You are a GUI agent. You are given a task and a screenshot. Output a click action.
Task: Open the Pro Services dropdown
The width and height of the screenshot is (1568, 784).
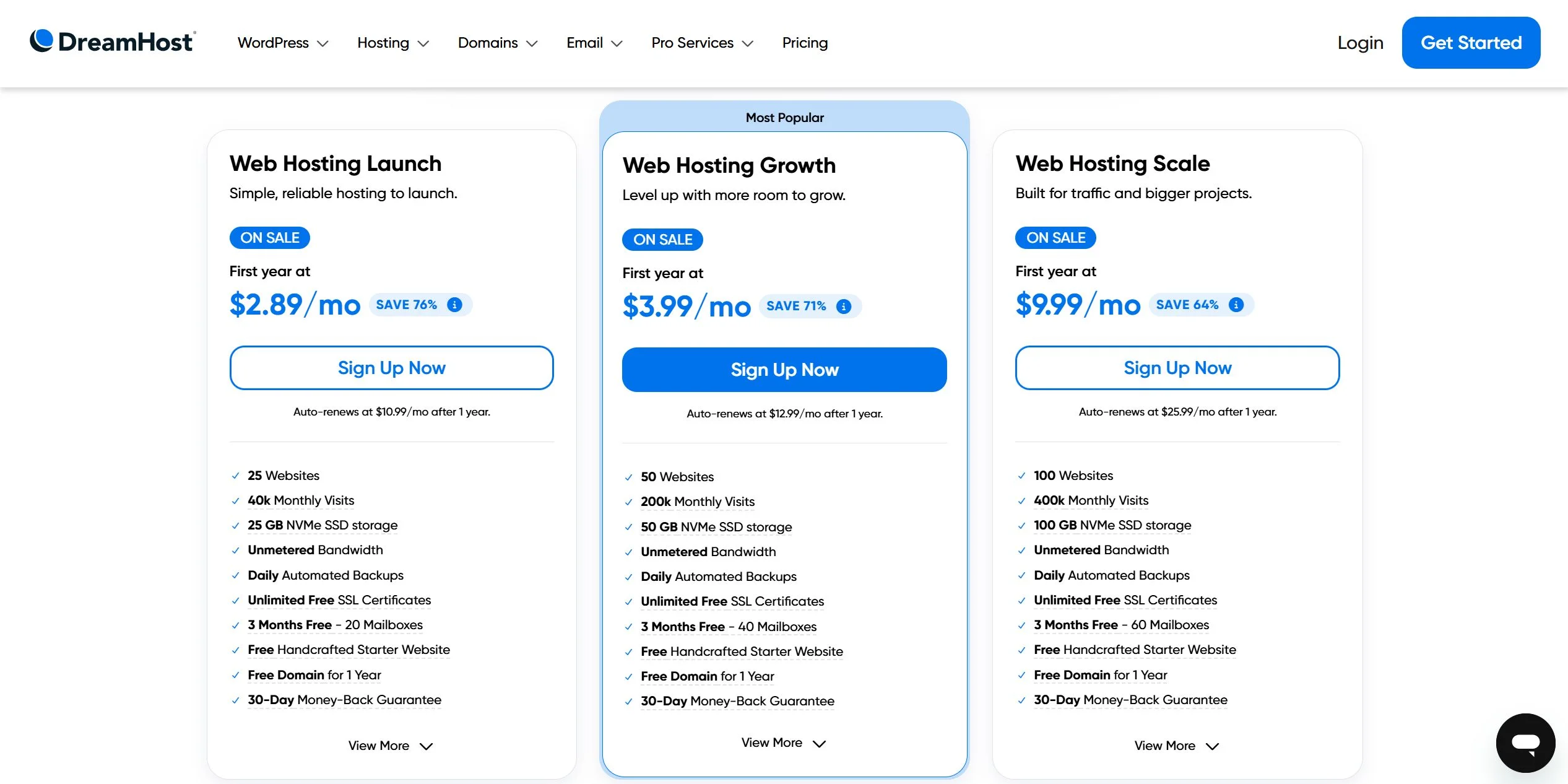tap(701, 43)
